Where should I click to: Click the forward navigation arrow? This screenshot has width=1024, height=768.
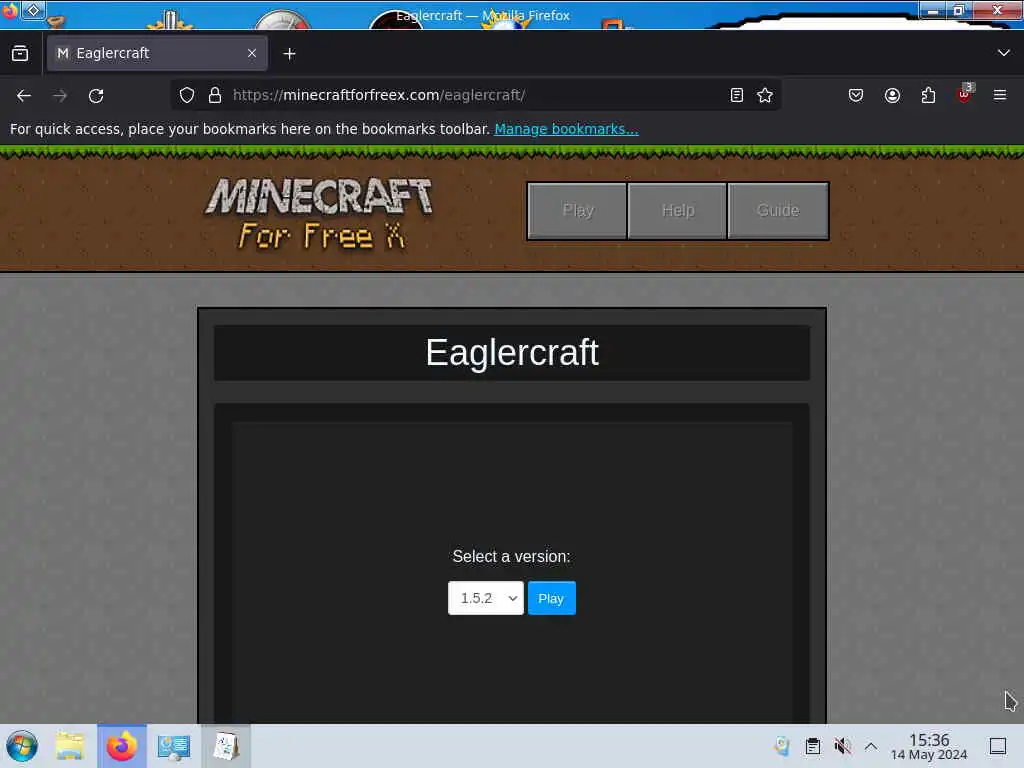click(60, 95)
